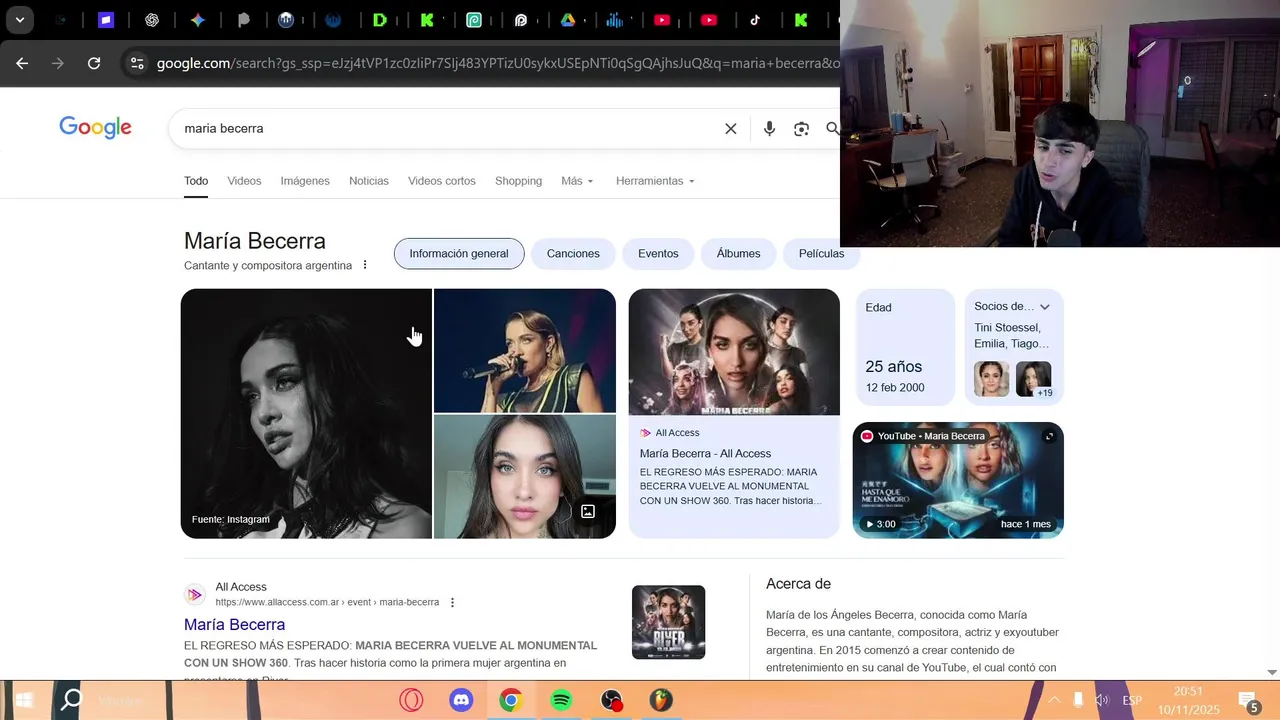Select the Álbumes chip

click(738, 253)
